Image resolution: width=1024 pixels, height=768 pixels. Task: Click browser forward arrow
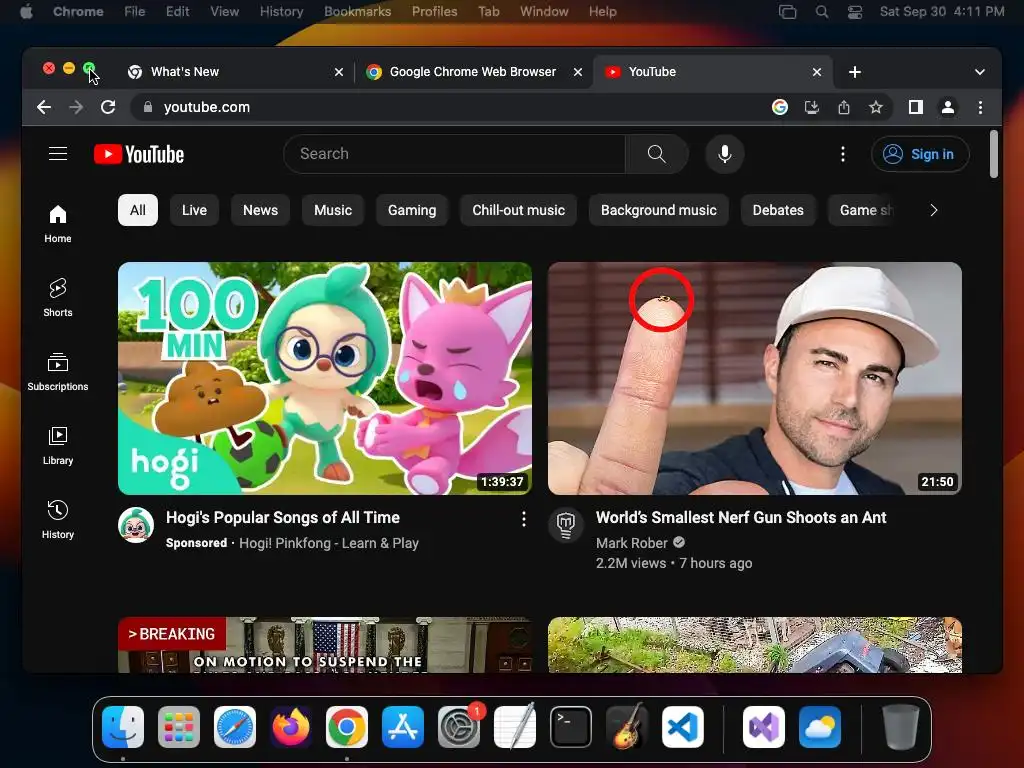(76, 107)
